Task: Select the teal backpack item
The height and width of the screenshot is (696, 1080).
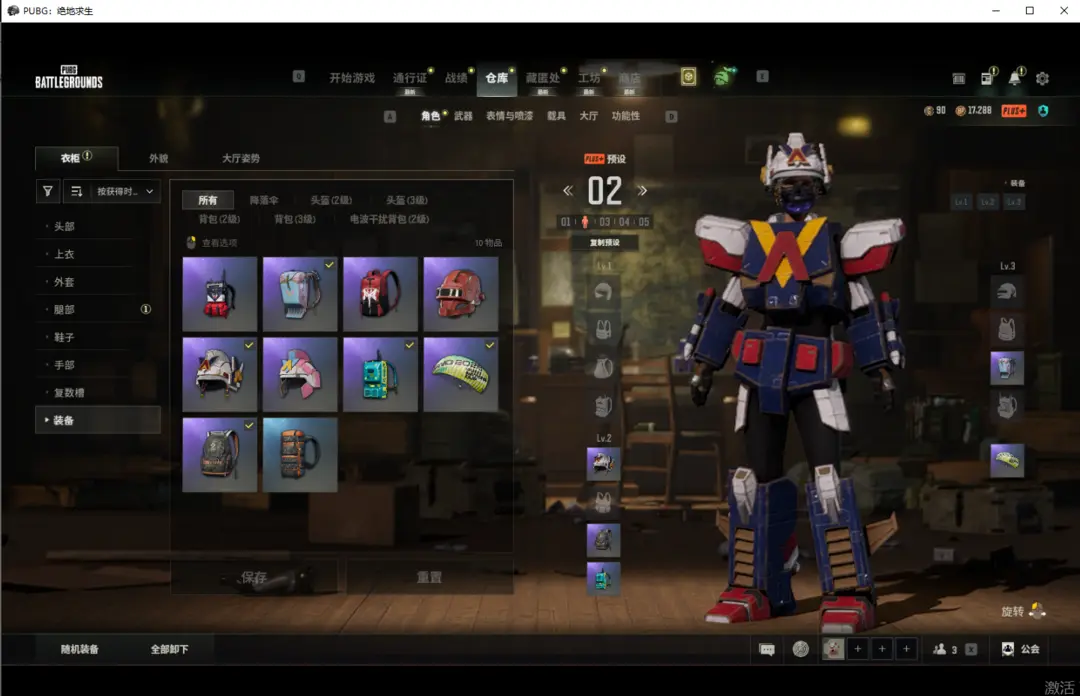Action: click(x=380, y=374)
